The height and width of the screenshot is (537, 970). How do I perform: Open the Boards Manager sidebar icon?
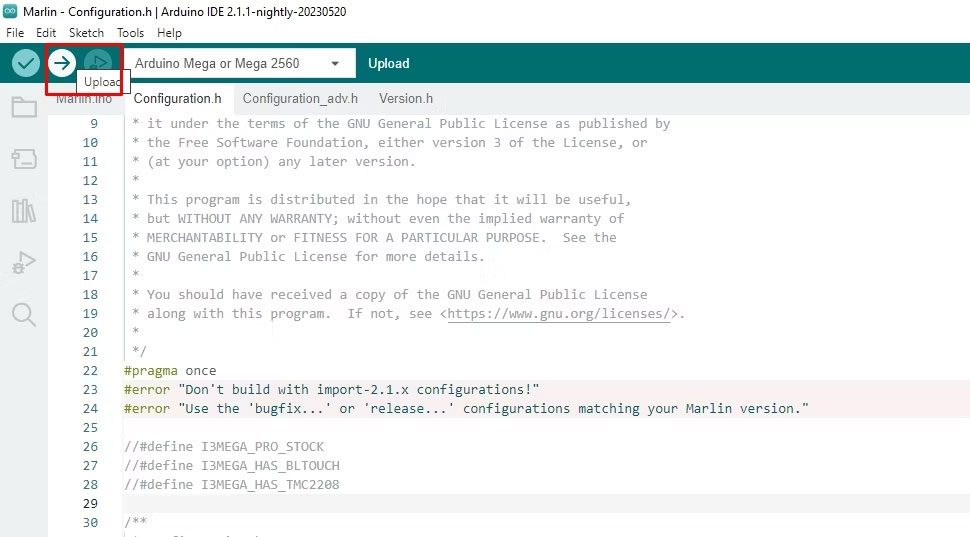24,159
